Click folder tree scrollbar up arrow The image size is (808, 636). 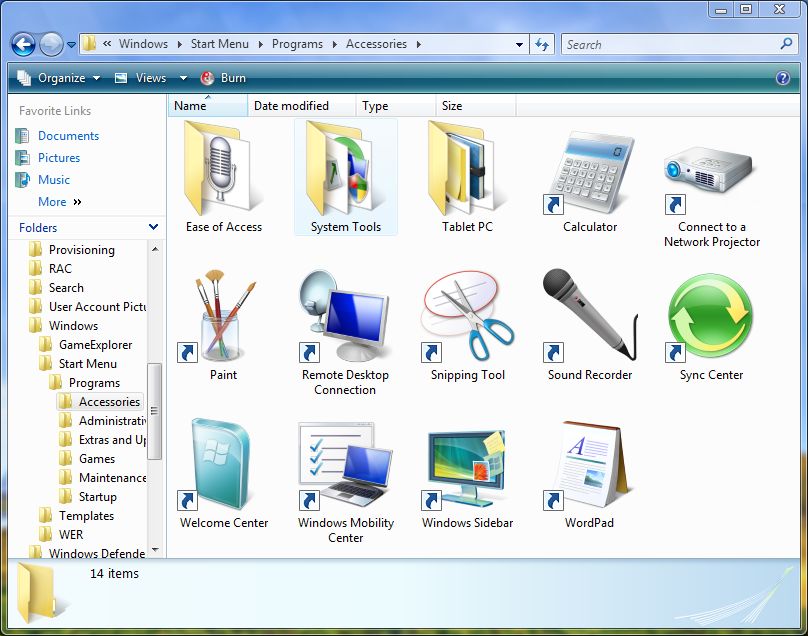(x=155, y=249)
